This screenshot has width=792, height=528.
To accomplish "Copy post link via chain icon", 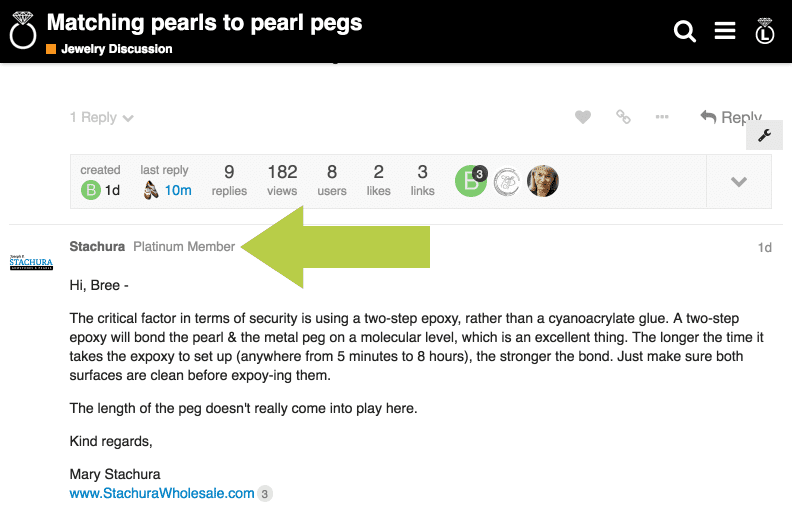I will click(x=623, y=117).
